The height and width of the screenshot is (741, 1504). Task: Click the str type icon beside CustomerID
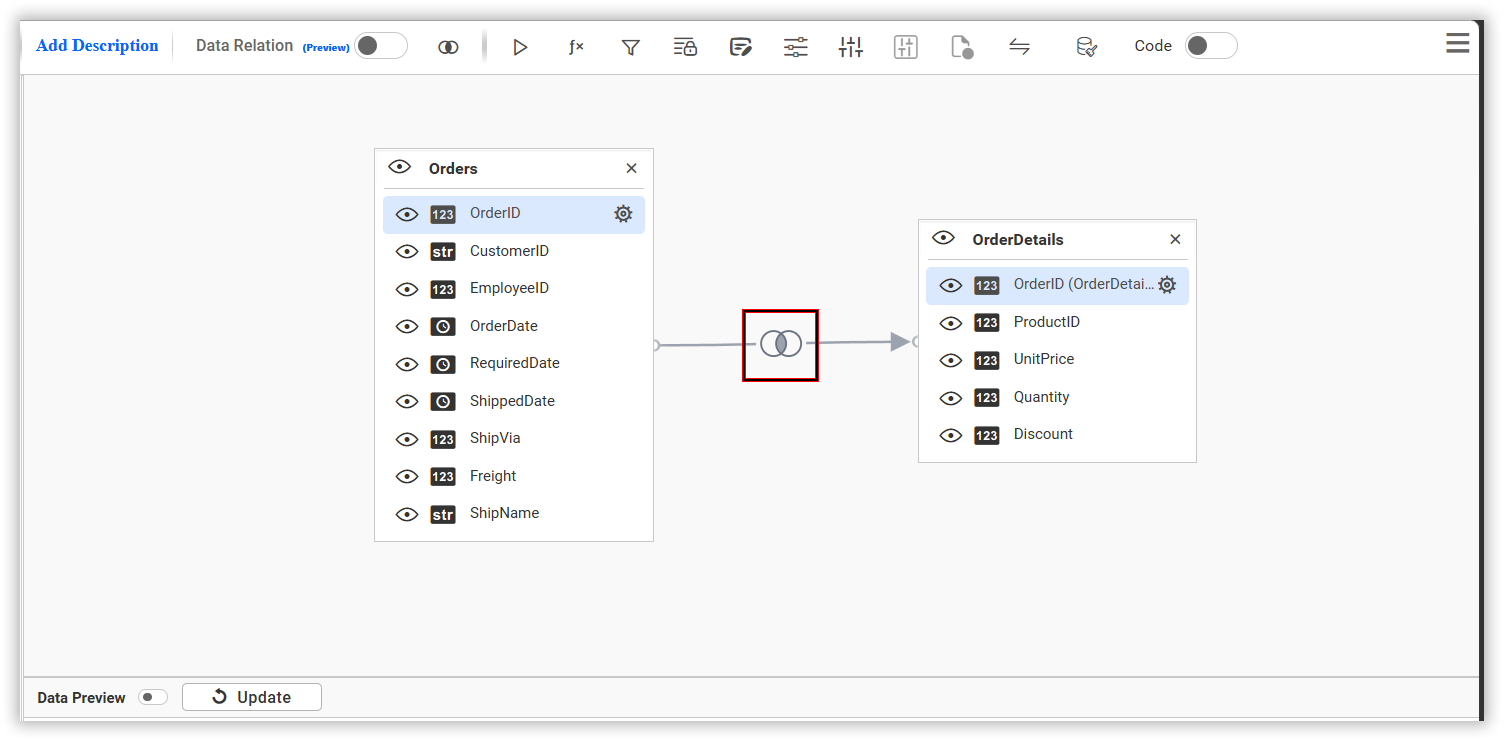pos(443,252)
